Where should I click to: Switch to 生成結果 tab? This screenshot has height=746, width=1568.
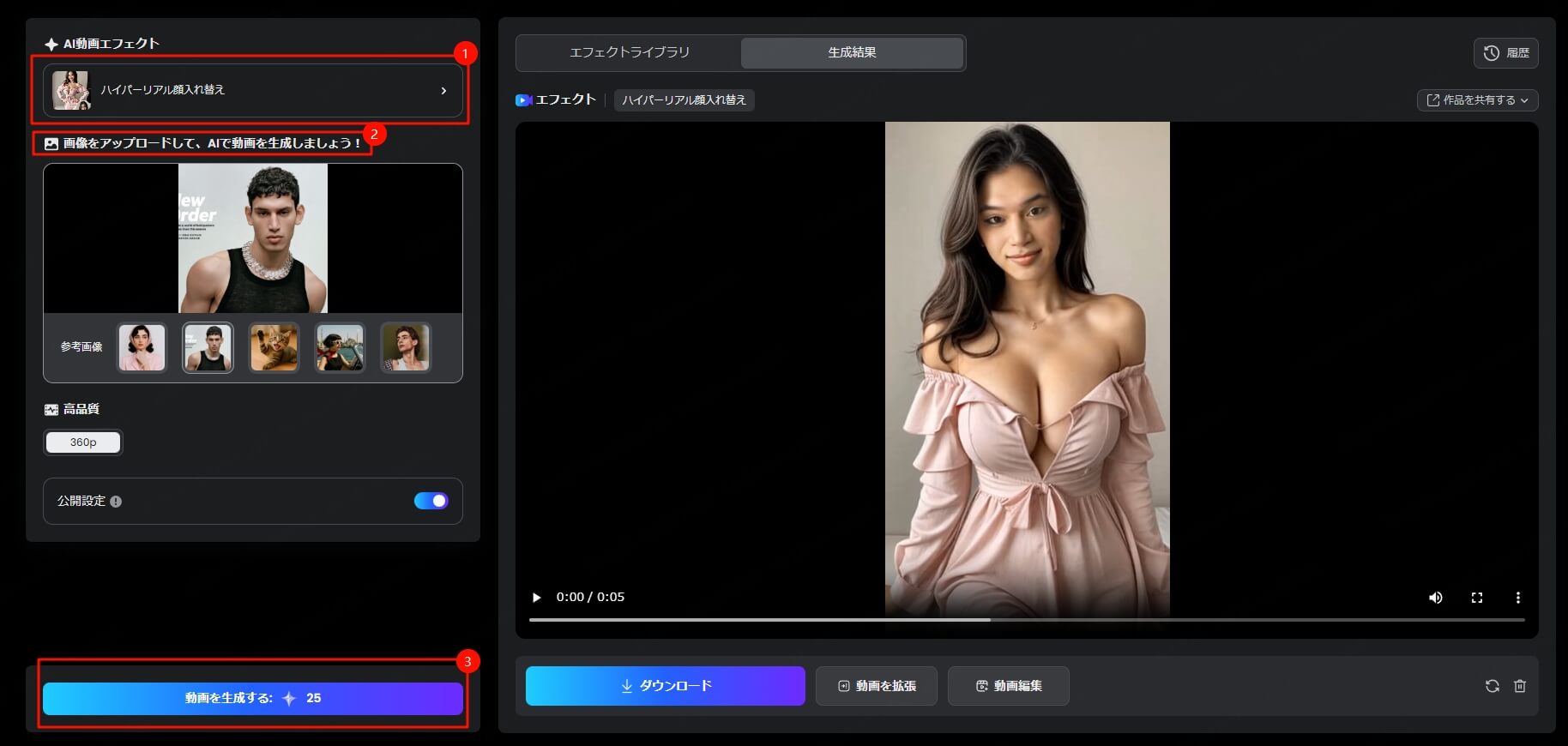pyautogui.click(x=852, y=52)
